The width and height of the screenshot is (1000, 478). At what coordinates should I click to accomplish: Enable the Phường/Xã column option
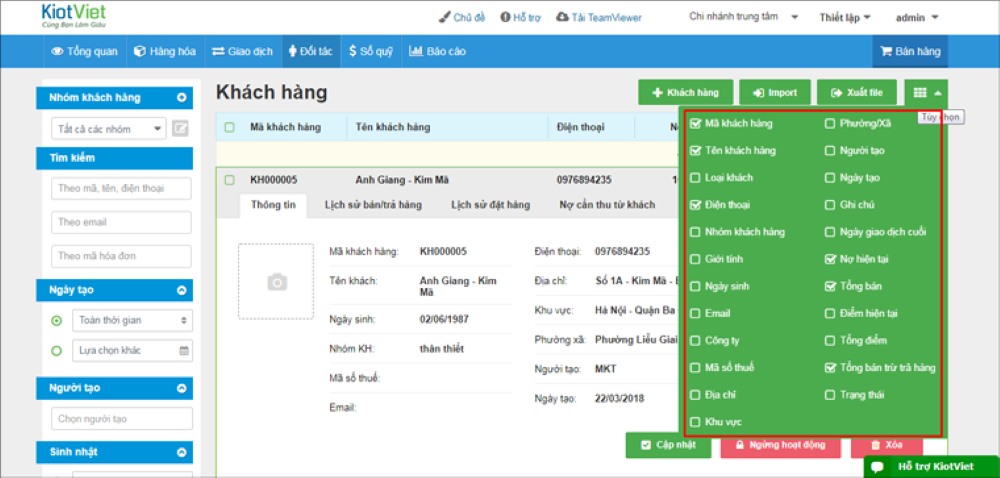(x=830, y=124)
